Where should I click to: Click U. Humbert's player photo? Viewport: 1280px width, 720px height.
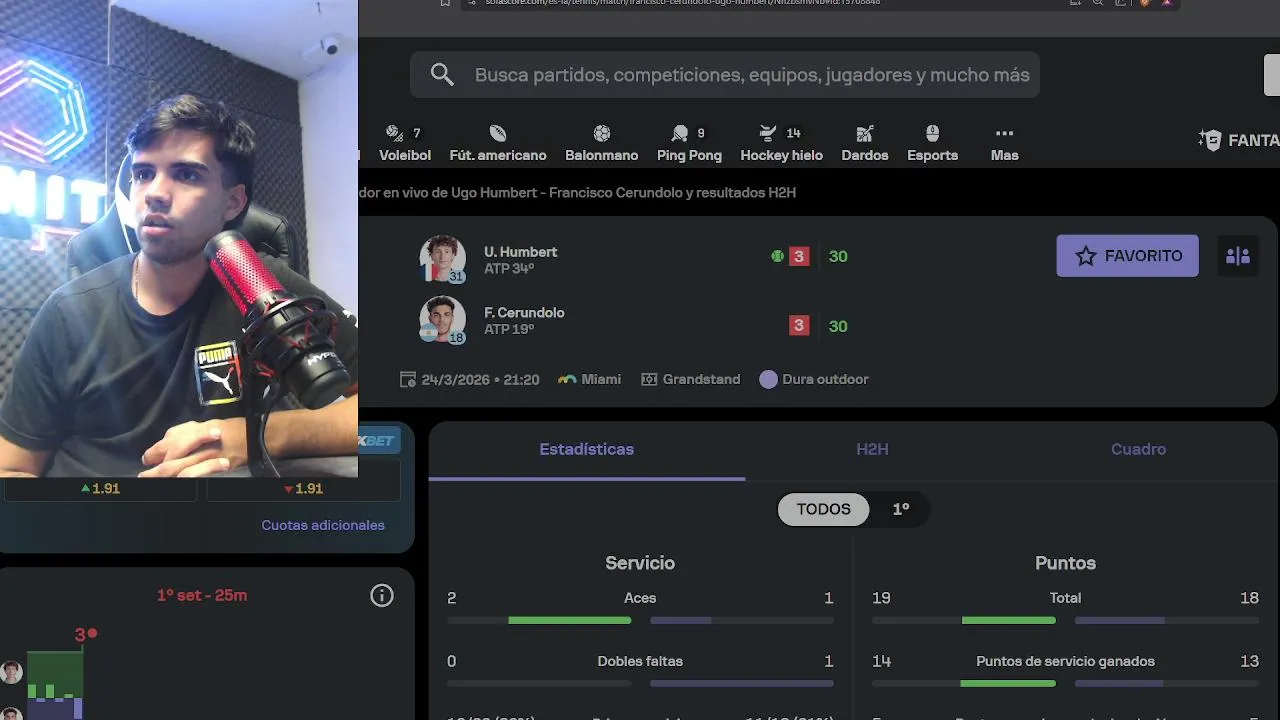click(442, 259)
